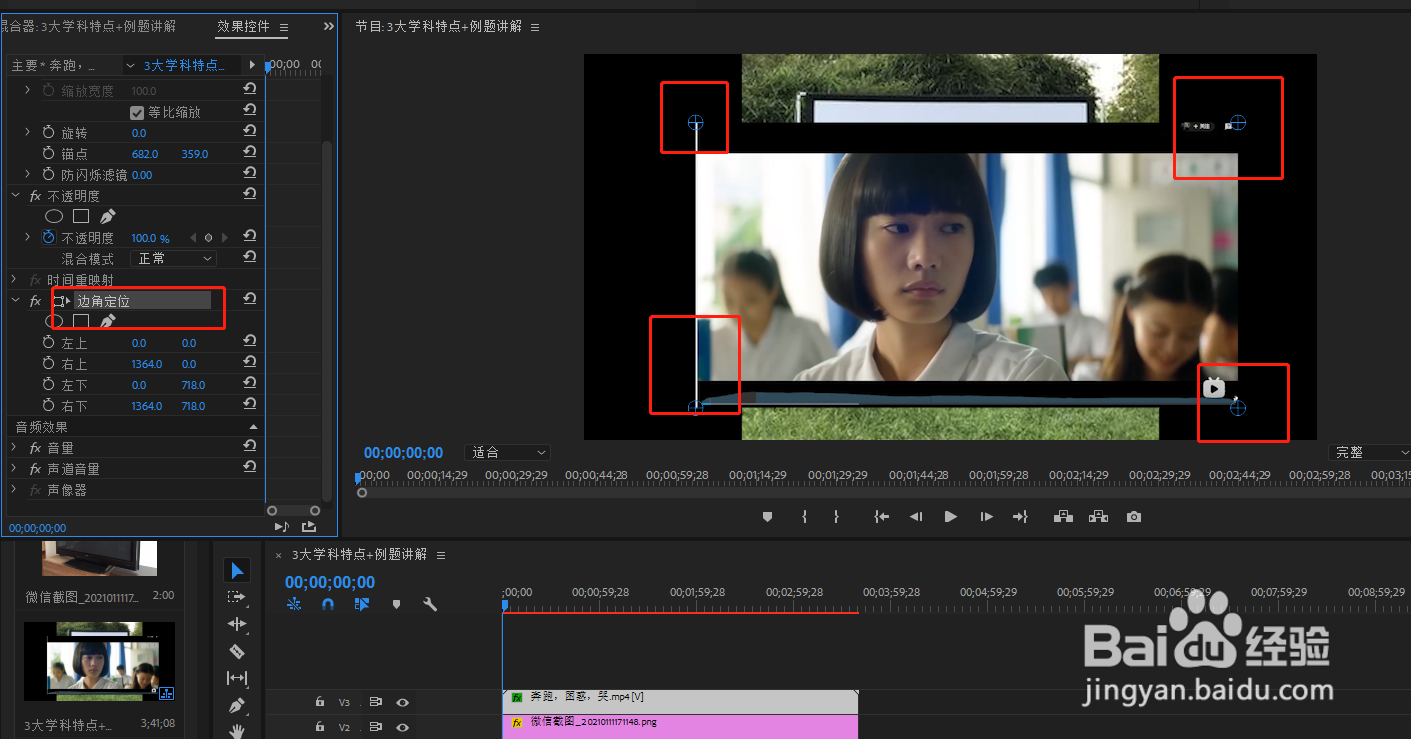Toggle the 不透明度 animation stopwatch
This screenshot has width=1411, height=739.
click(x=48, y=238)
